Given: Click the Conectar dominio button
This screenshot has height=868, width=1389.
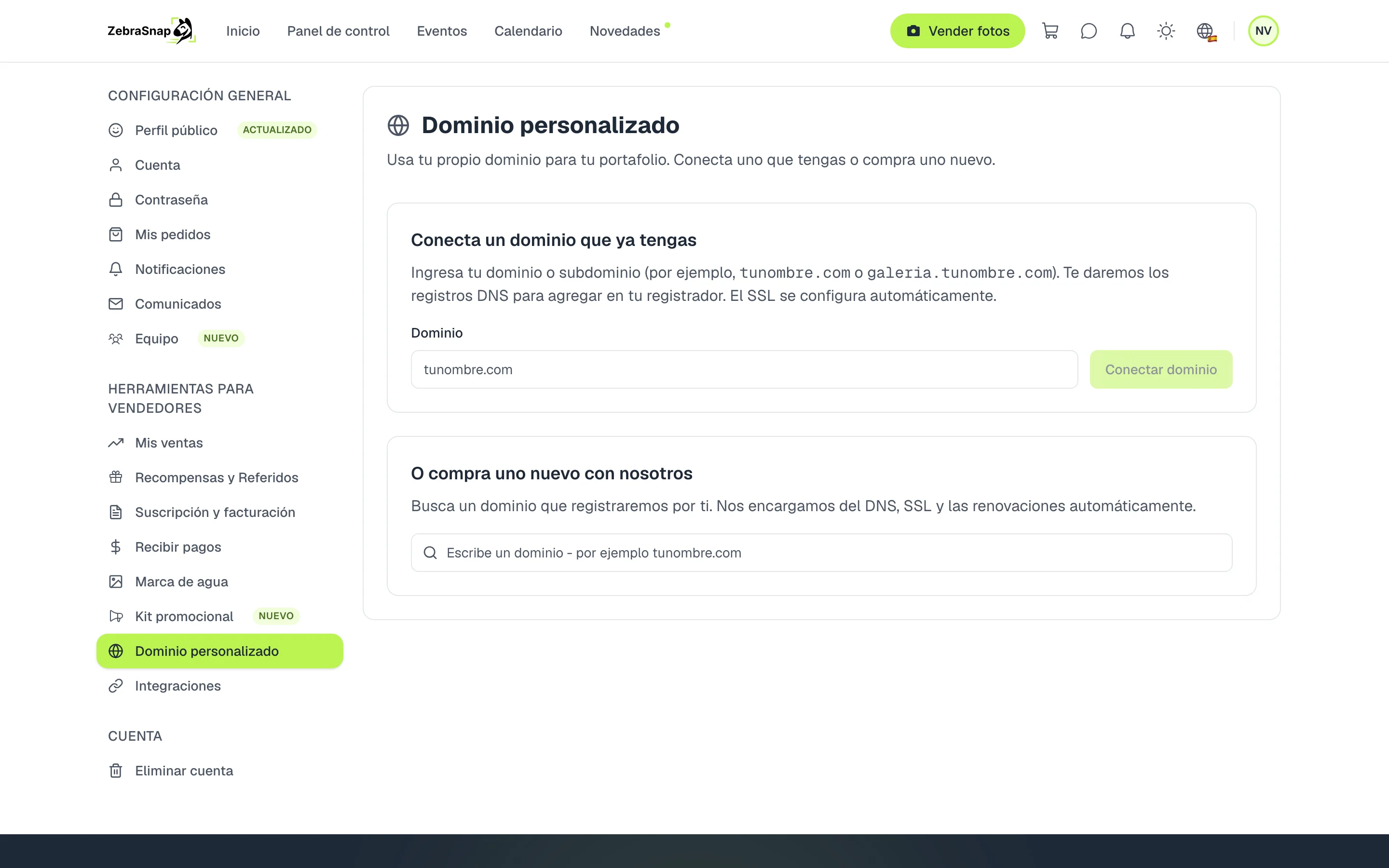Looking at the screenshot, I should (x=1160, y=370).
